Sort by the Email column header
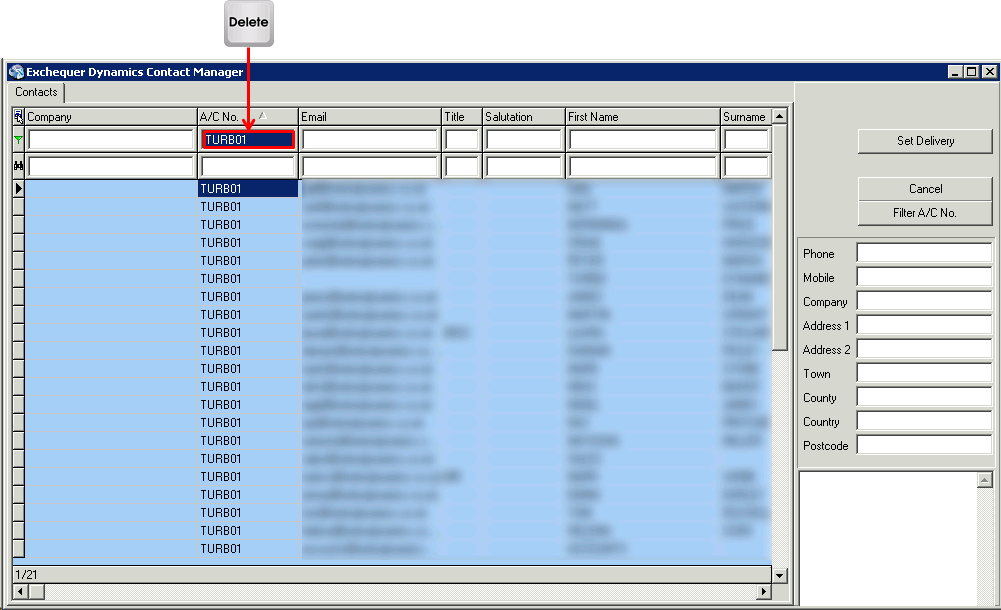1001x610 pixels. click(370, 117)
